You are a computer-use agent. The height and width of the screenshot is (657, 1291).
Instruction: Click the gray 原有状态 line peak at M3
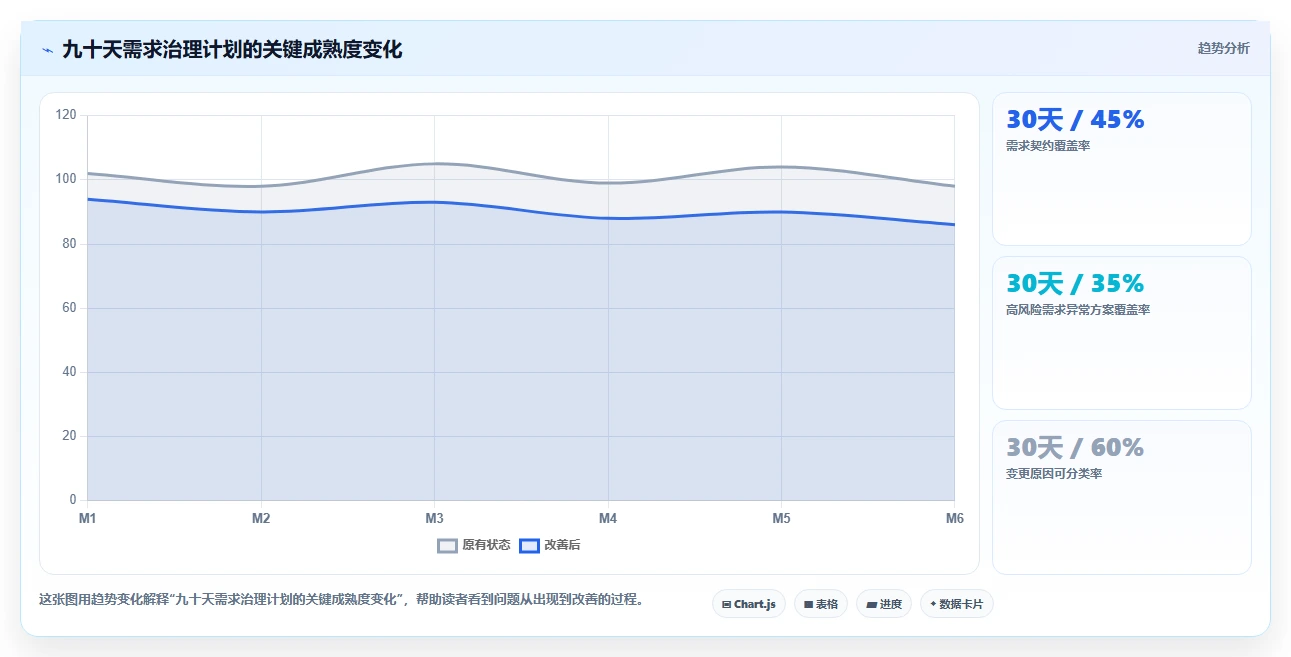[434, 163]
